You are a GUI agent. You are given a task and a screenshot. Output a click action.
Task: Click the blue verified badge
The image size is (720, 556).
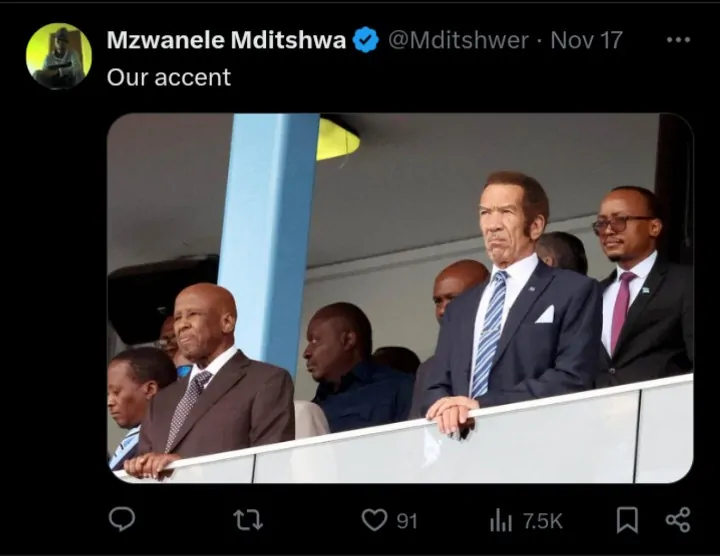tap(366, 41)
